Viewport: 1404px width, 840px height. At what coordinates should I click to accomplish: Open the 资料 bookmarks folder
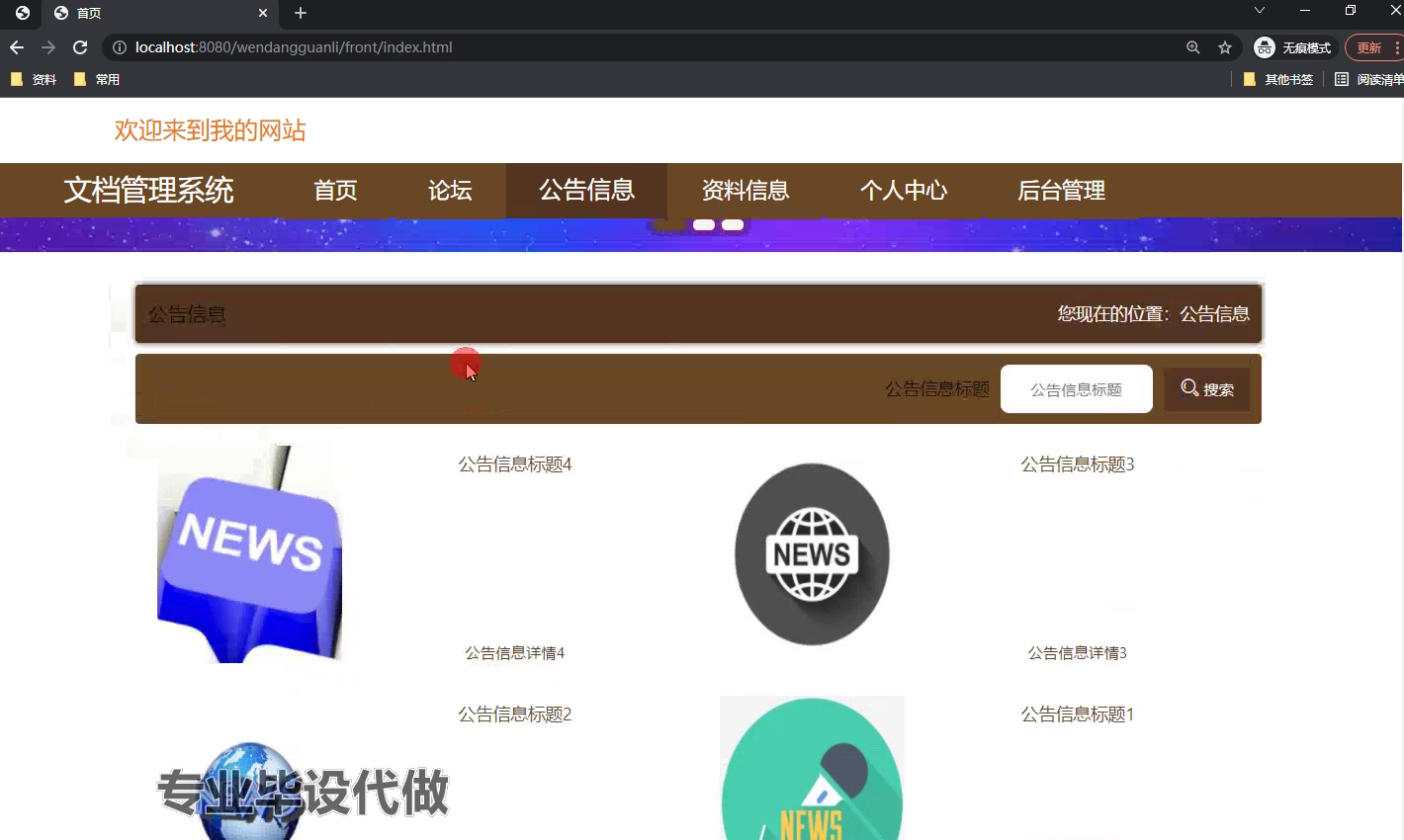(34, 79)
